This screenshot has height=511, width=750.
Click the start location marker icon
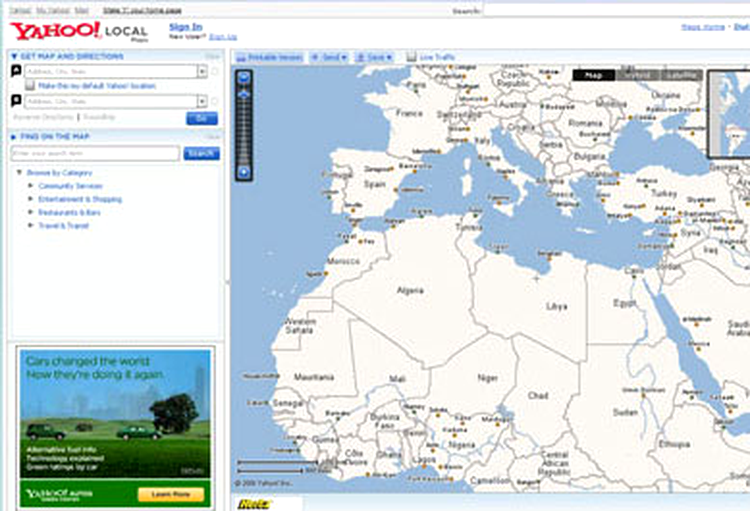(x=16, y=71)
